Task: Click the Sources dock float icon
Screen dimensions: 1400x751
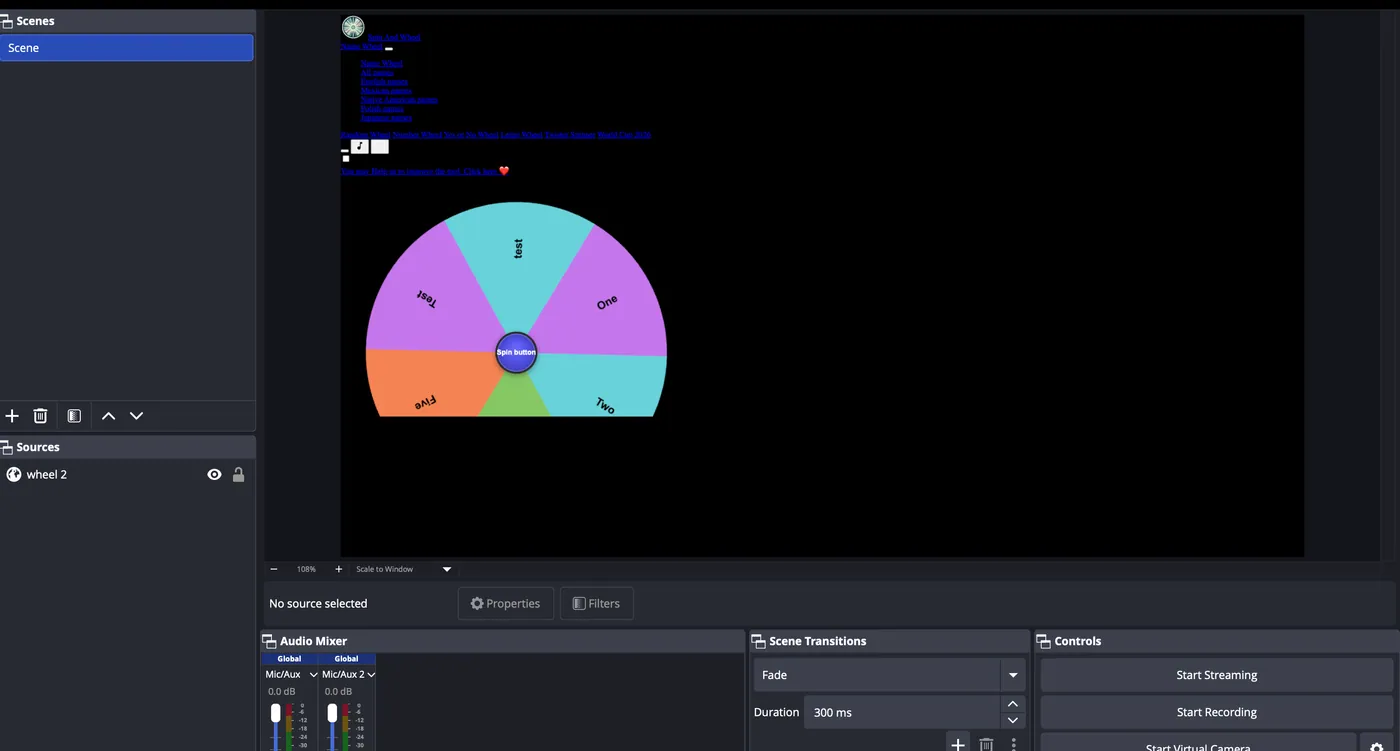Action: pos(6,447)
